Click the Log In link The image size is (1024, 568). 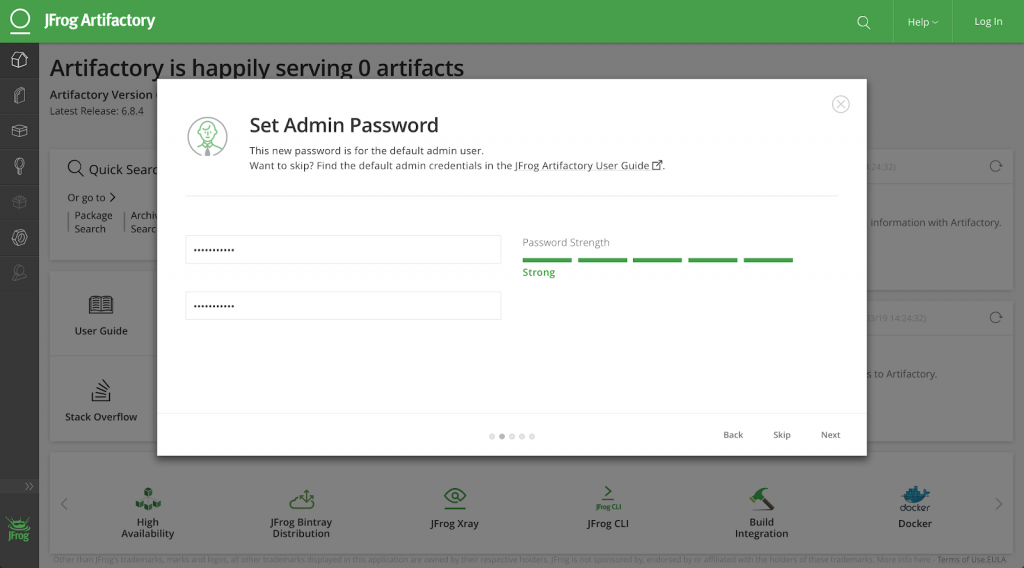988,22
